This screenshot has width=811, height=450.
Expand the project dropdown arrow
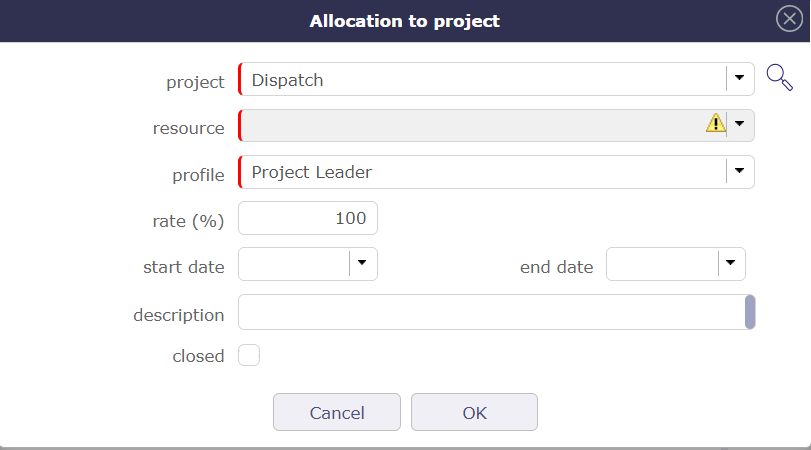(740, 78)
